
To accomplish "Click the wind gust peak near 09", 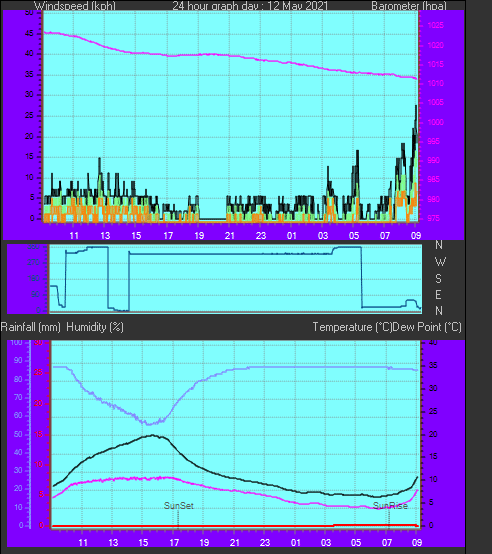I will [416, 106].
